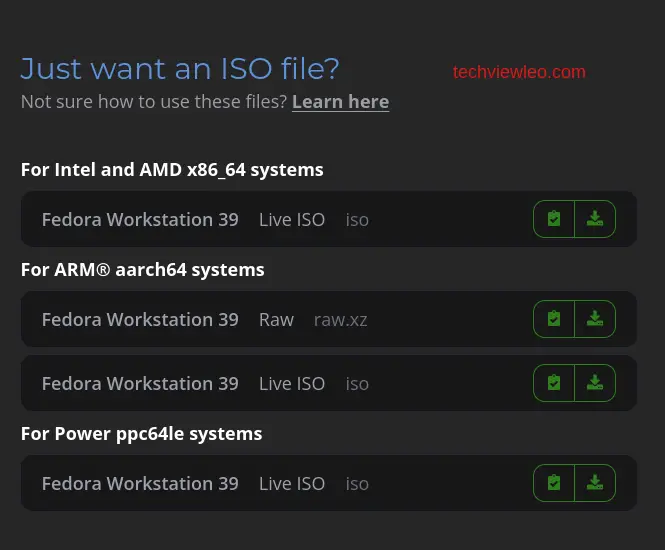Click the verify checksum icon for x86_64 Live ISO
Screen dimensions: 665x550
(x=554, y=219)
